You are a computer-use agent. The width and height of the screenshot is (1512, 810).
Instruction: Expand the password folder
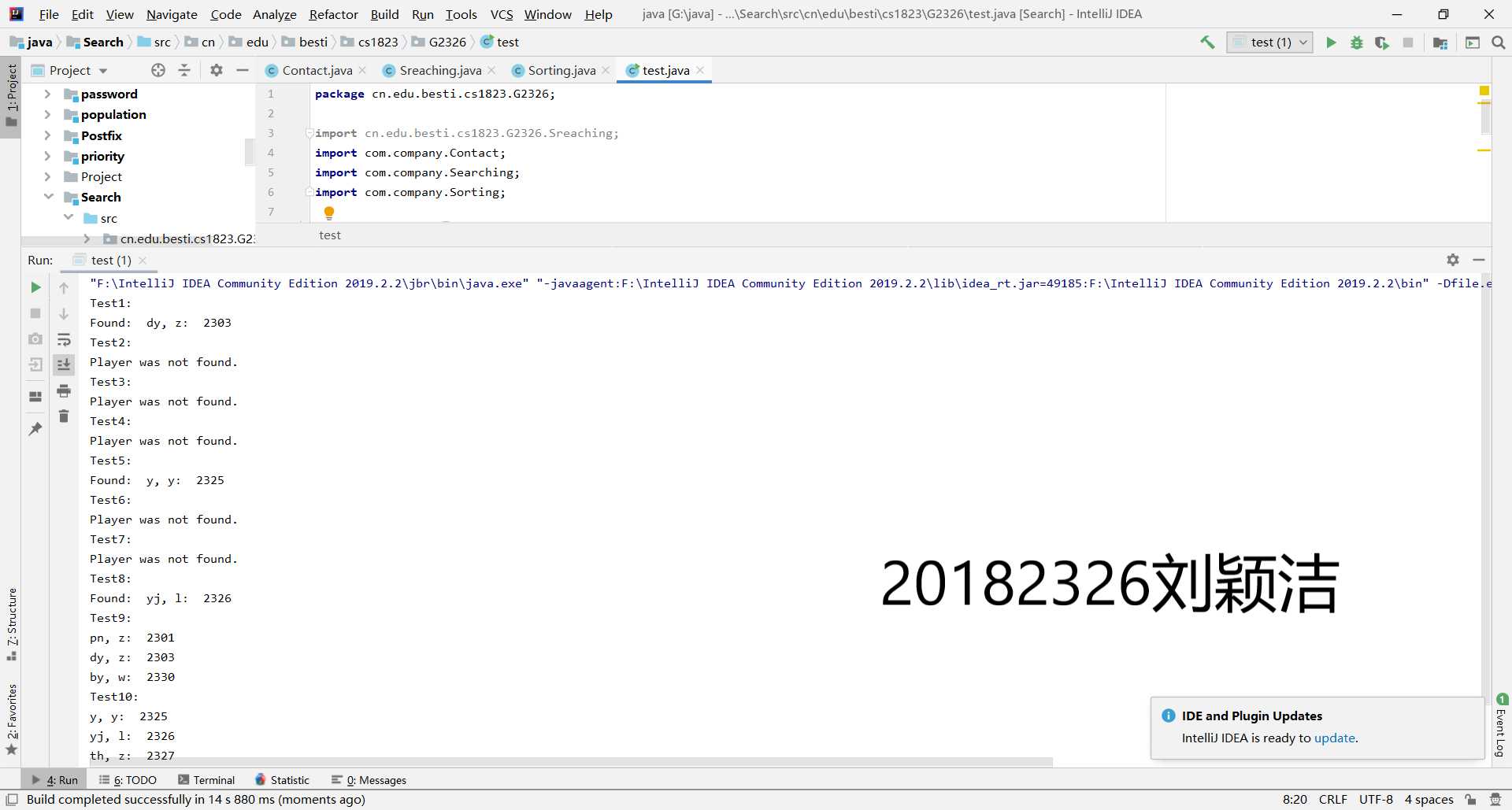tap(47, 94)
